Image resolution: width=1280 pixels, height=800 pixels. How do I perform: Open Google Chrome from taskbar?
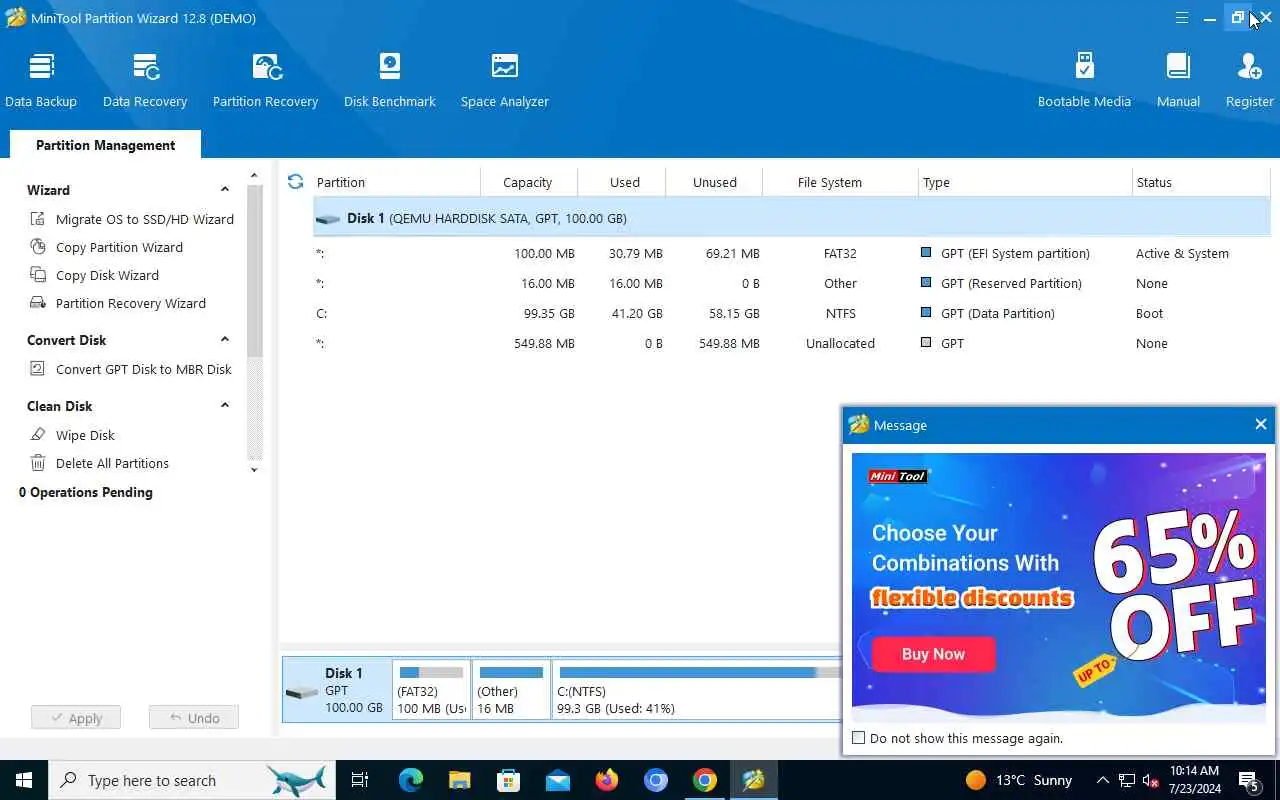pyautogui.click(x=705, y=780)
